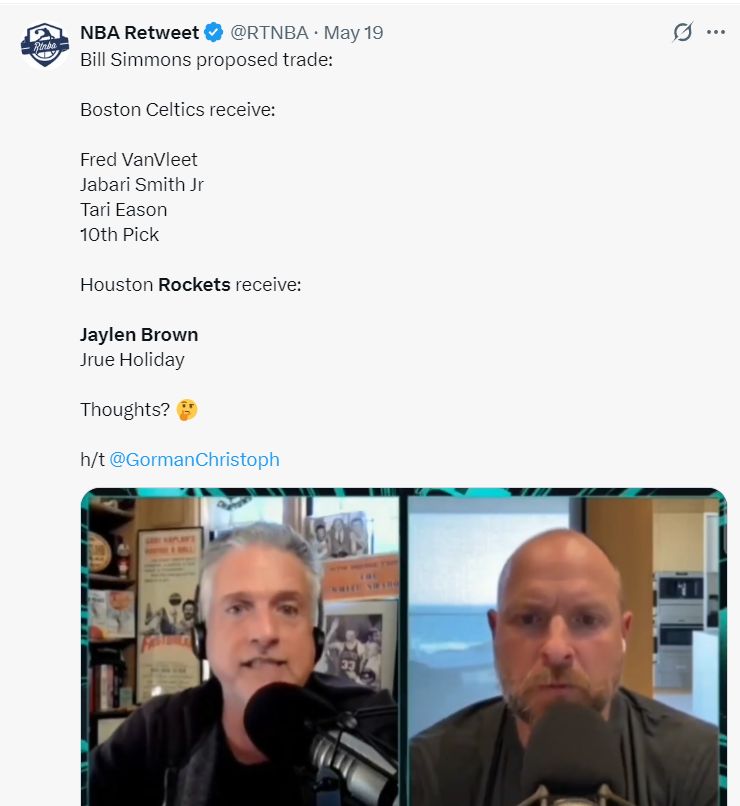Click the Boston Celtics receive text
Viewport: 740px width, 806px height.
tap(178, 109)
